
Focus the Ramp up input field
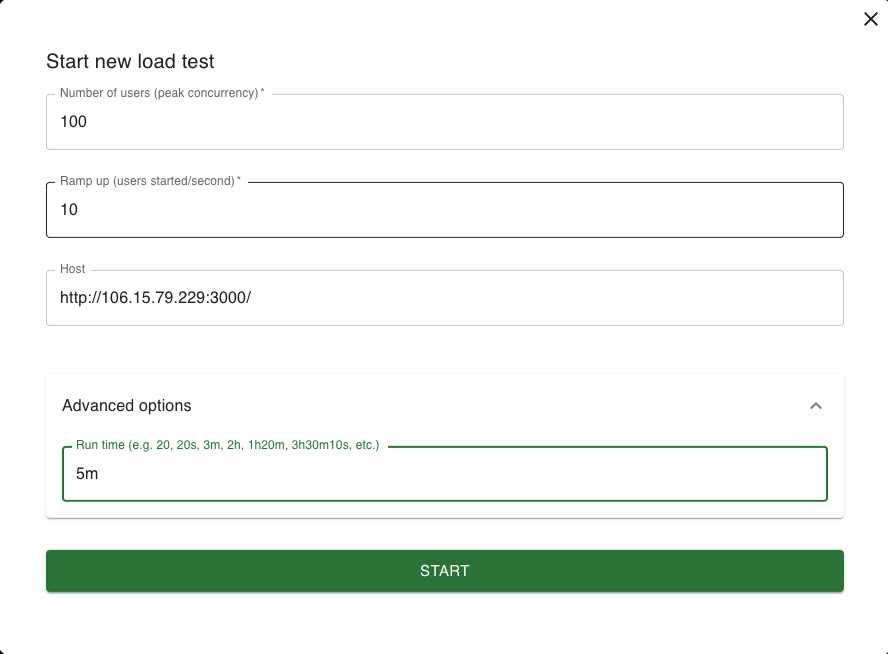coord(445,210)
